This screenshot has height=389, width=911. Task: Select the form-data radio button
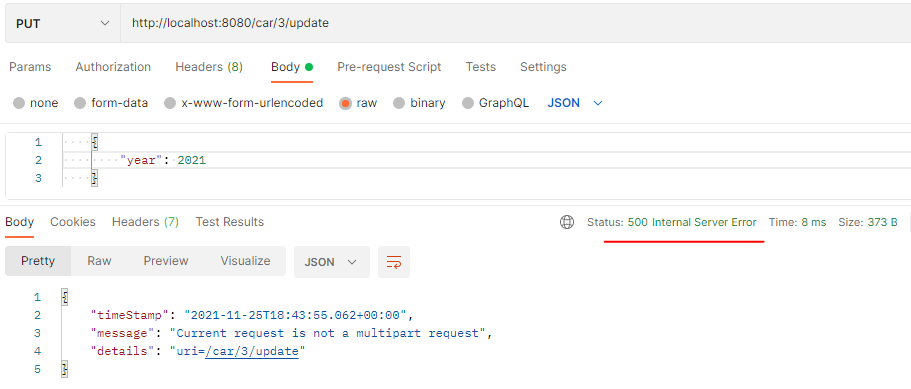(80, 103)
